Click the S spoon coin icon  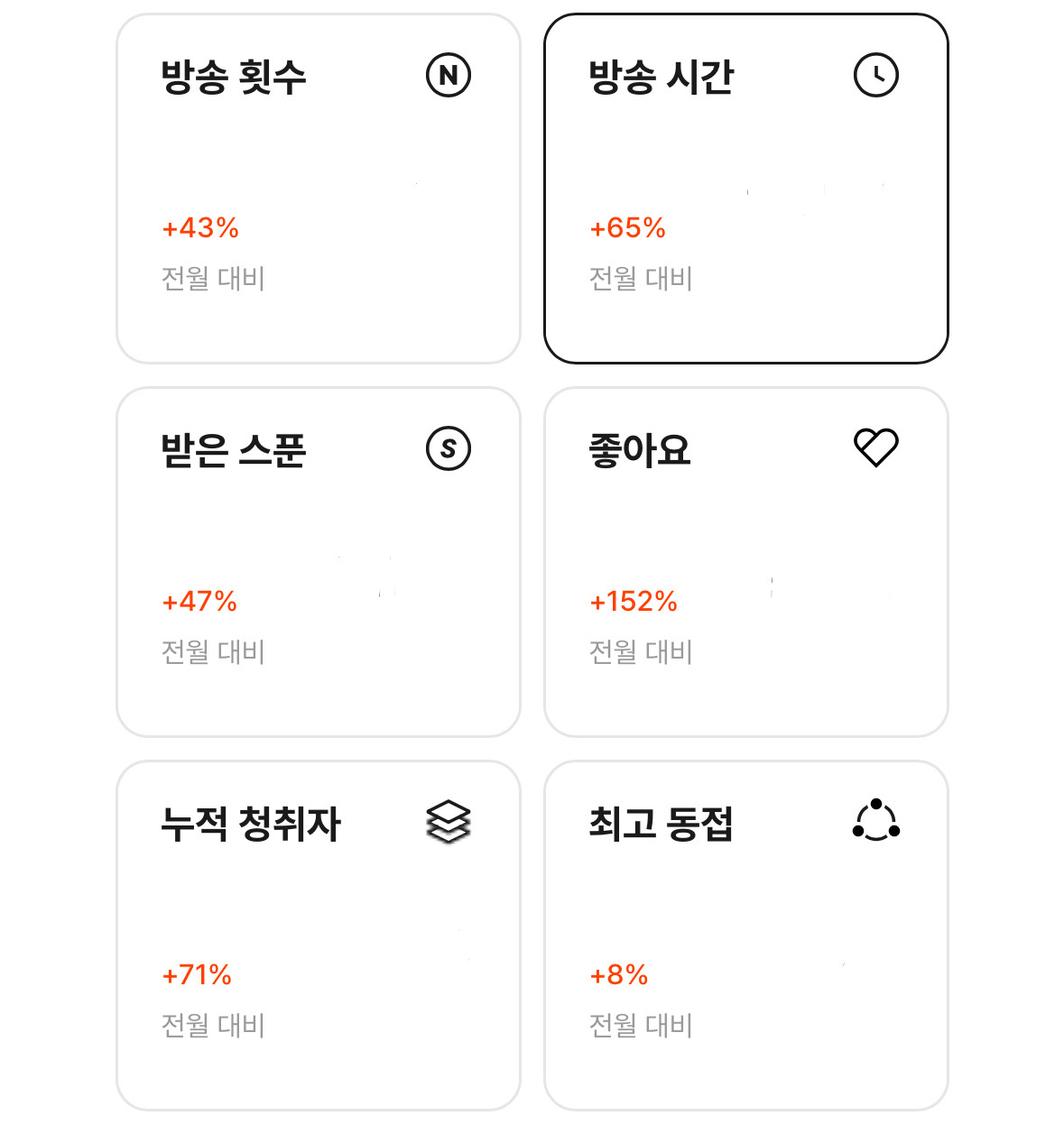(449, 448)
